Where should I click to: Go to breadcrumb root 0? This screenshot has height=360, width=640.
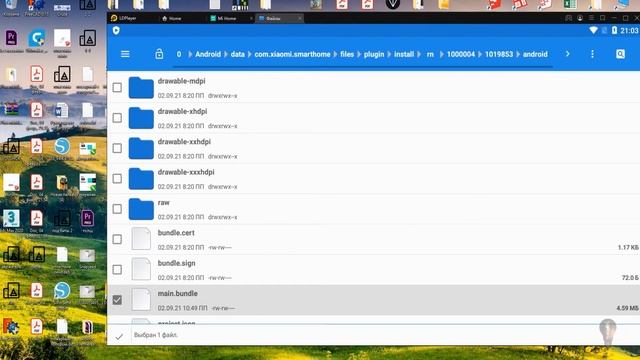(x=179, y=54)
